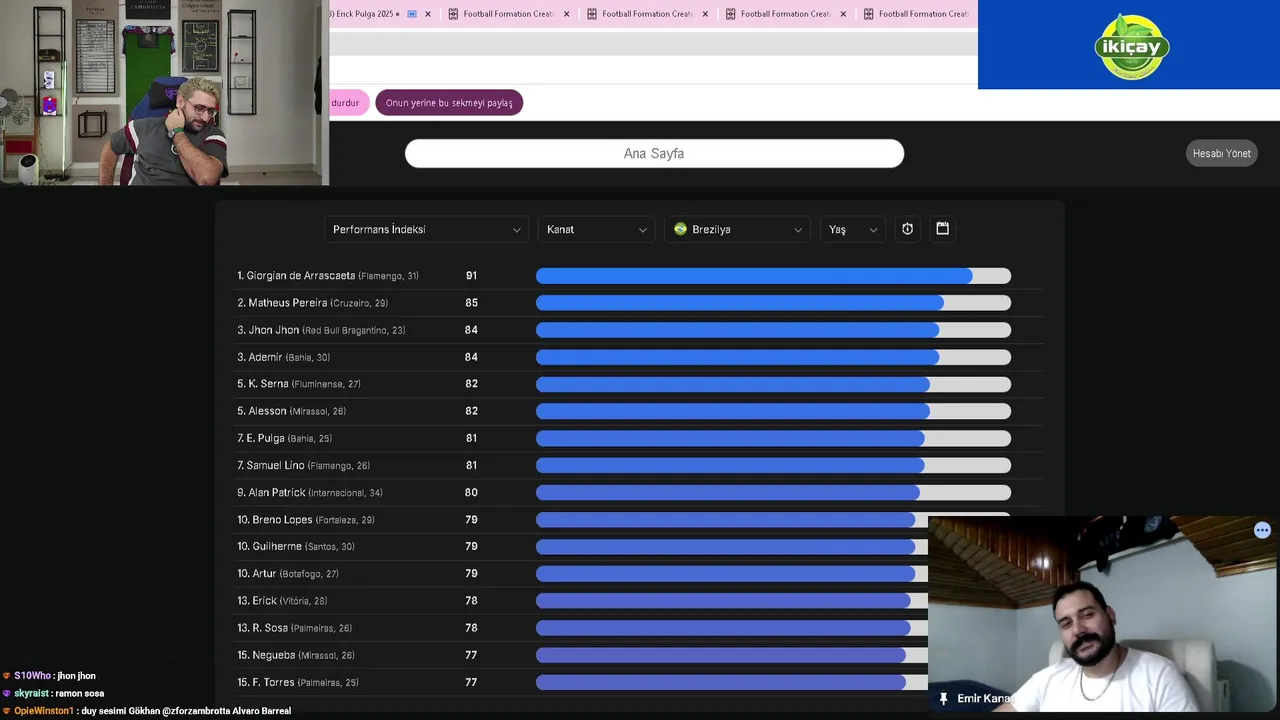This screenshot has width=1280, height=720.
Task: Select player Artur of Botafogo
Action: (580, 574)
